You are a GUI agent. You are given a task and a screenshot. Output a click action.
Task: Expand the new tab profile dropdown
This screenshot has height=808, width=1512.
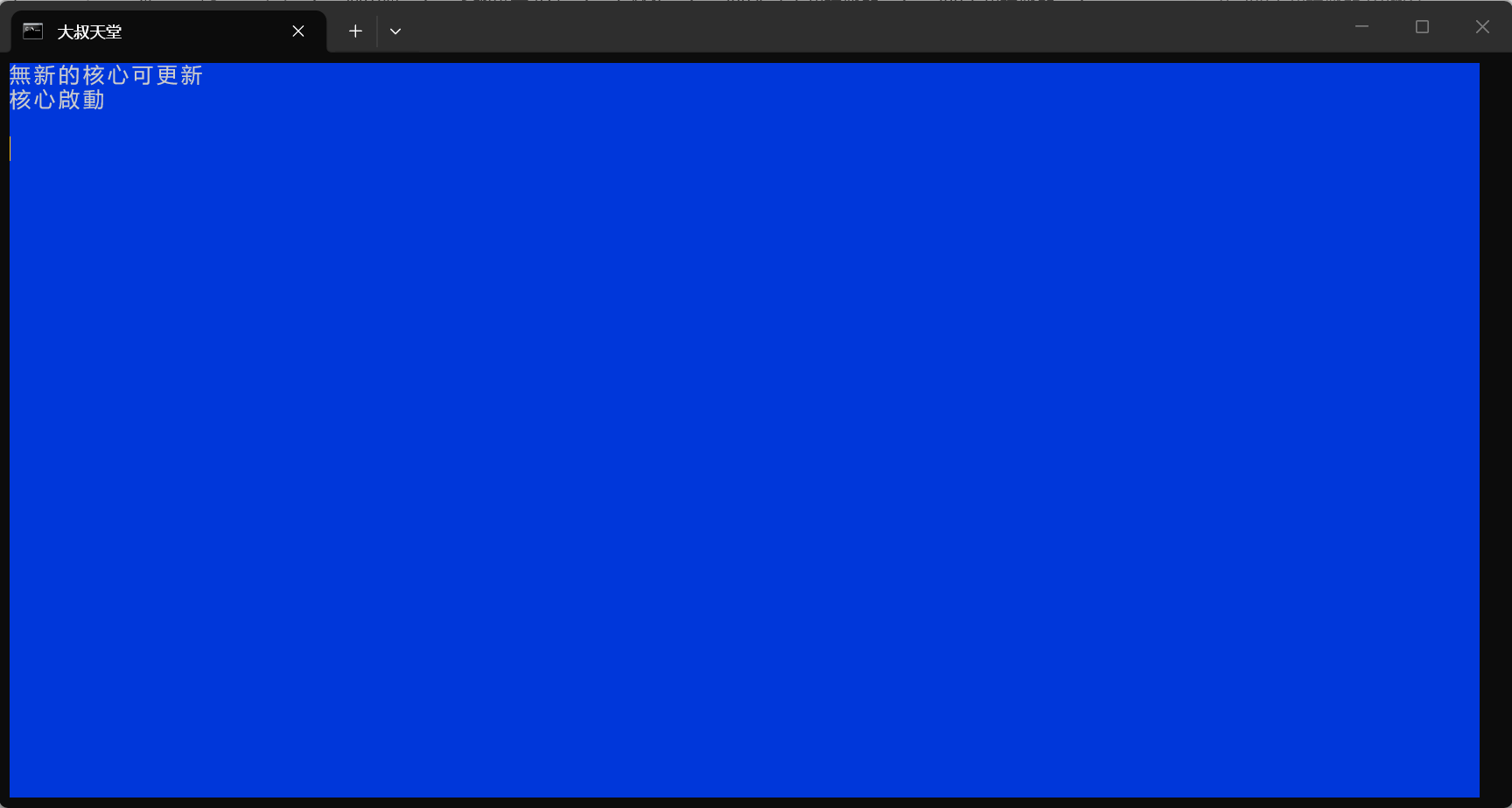[395, 31]
